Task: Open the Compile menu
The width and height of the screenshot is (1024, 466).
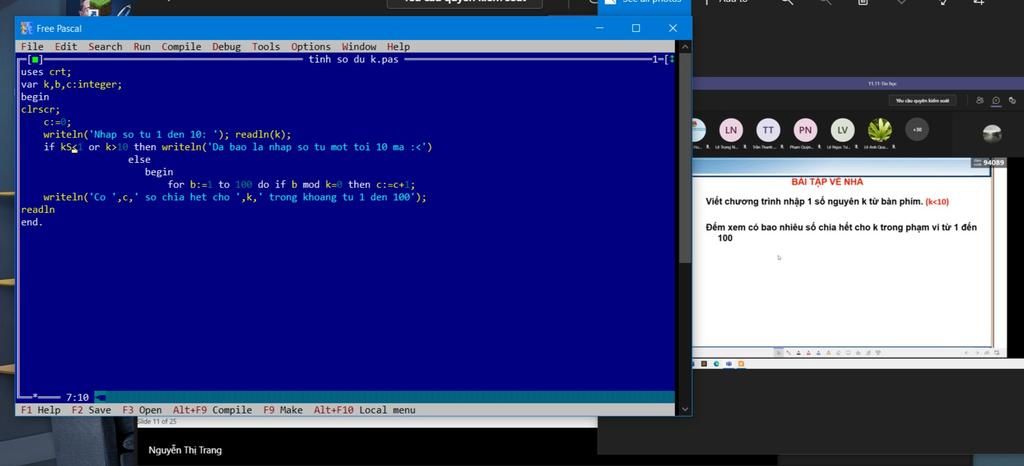Action: point(182,46)
